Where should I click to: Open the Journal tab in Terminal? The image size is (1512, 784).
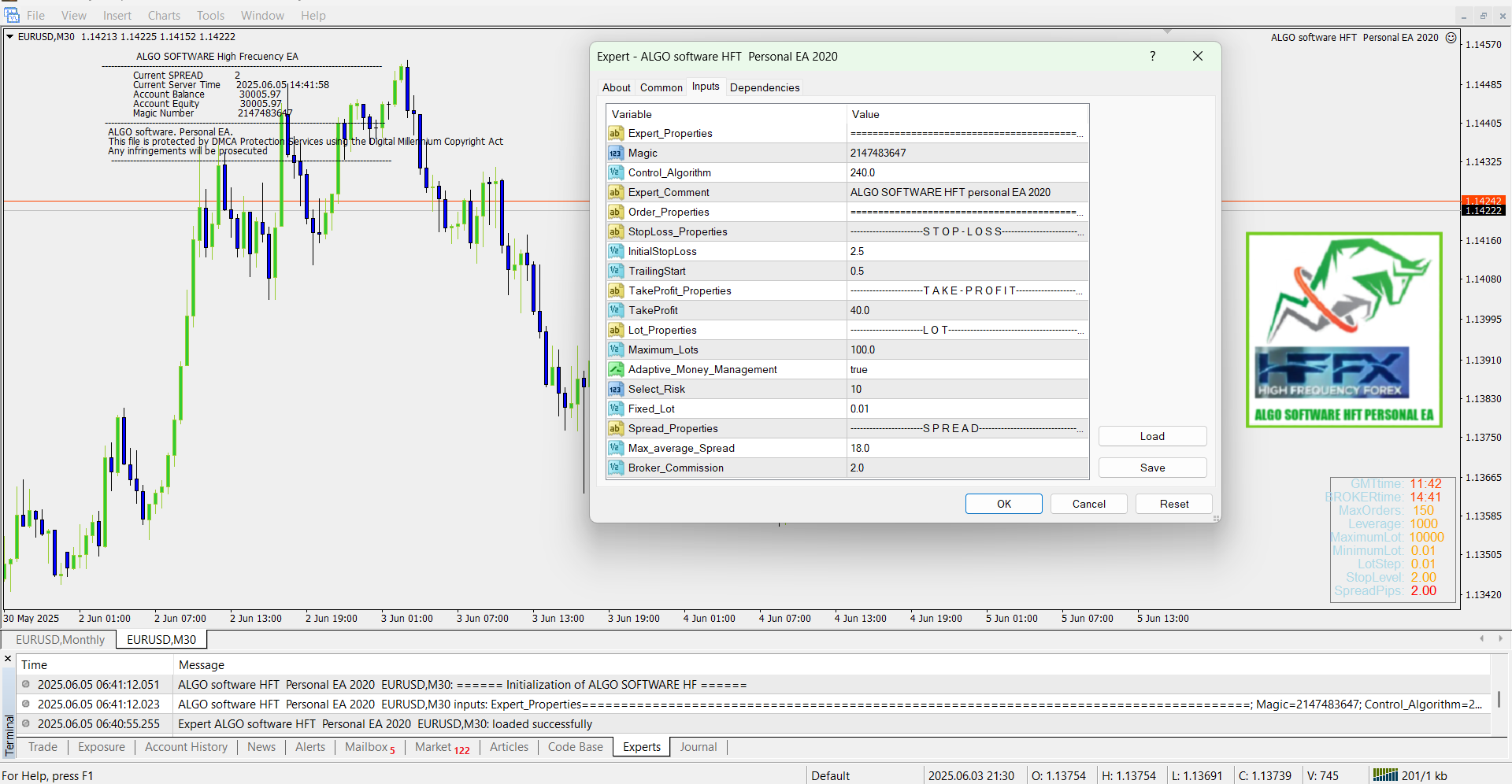pos(698,747)
